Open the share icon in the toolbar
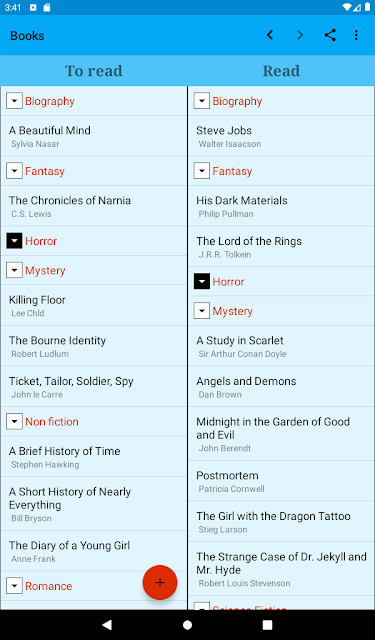Viewport: 375px width, 640px height. [330, 35]
